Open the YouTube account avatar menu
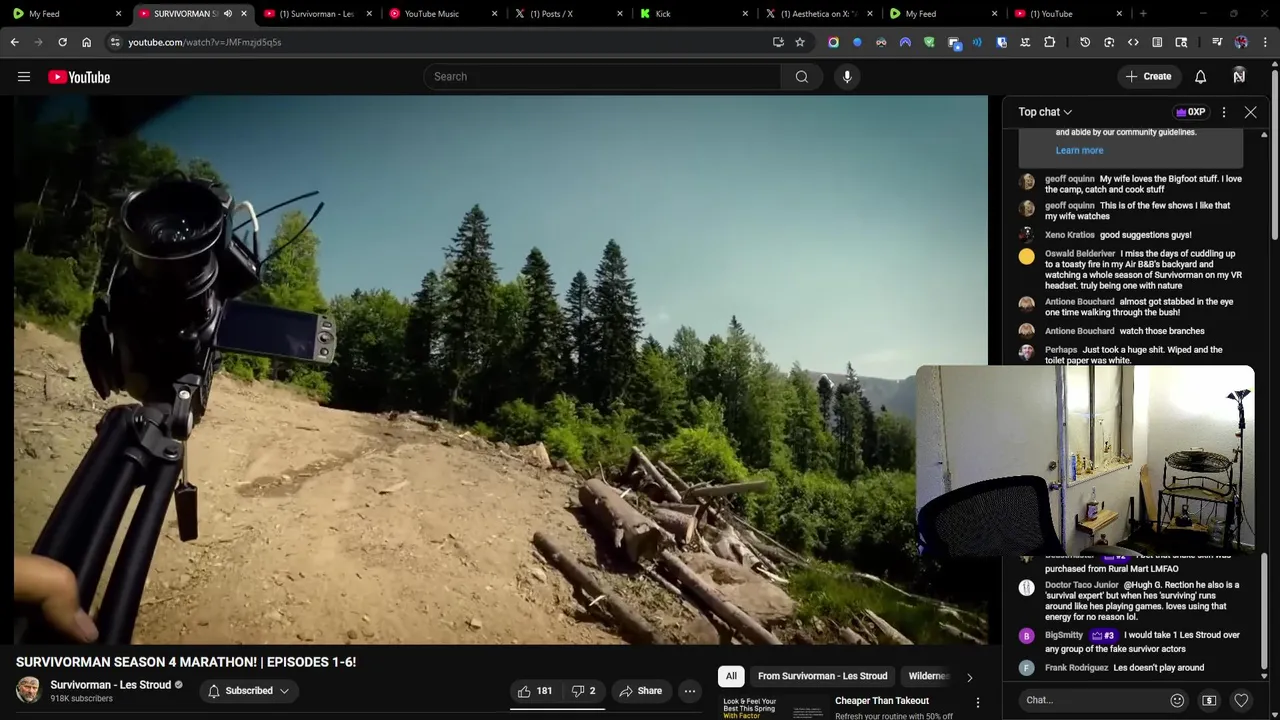Screen dimensions: 1280x720 [1239, 76]
